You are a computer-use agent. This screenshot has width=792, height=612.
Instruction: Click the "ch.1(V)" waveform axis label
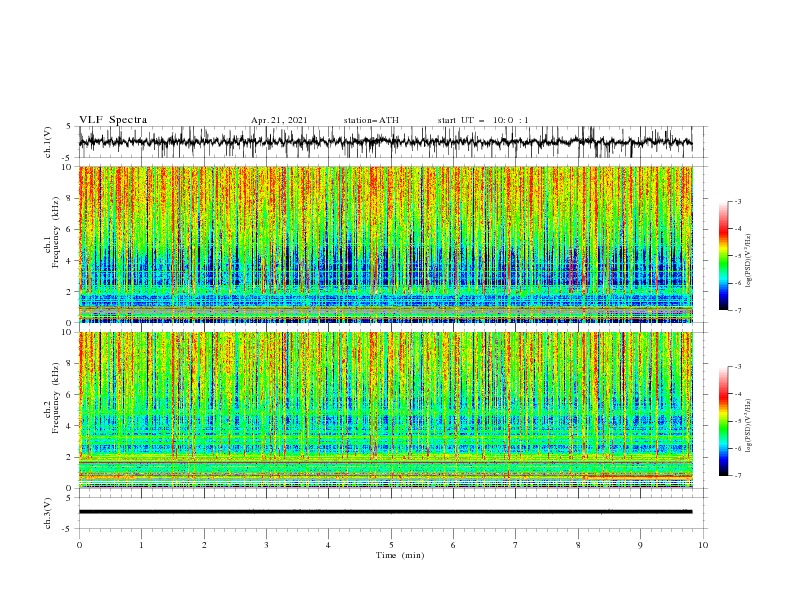pyautogui.click(x=48, y=142)
